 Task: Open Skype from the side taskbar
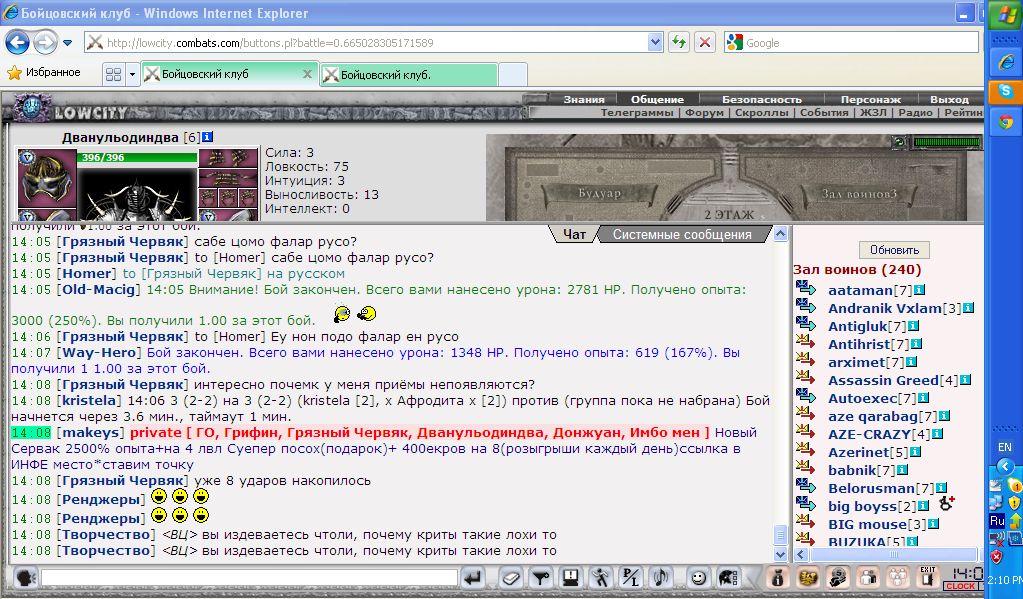(1005, 91)
